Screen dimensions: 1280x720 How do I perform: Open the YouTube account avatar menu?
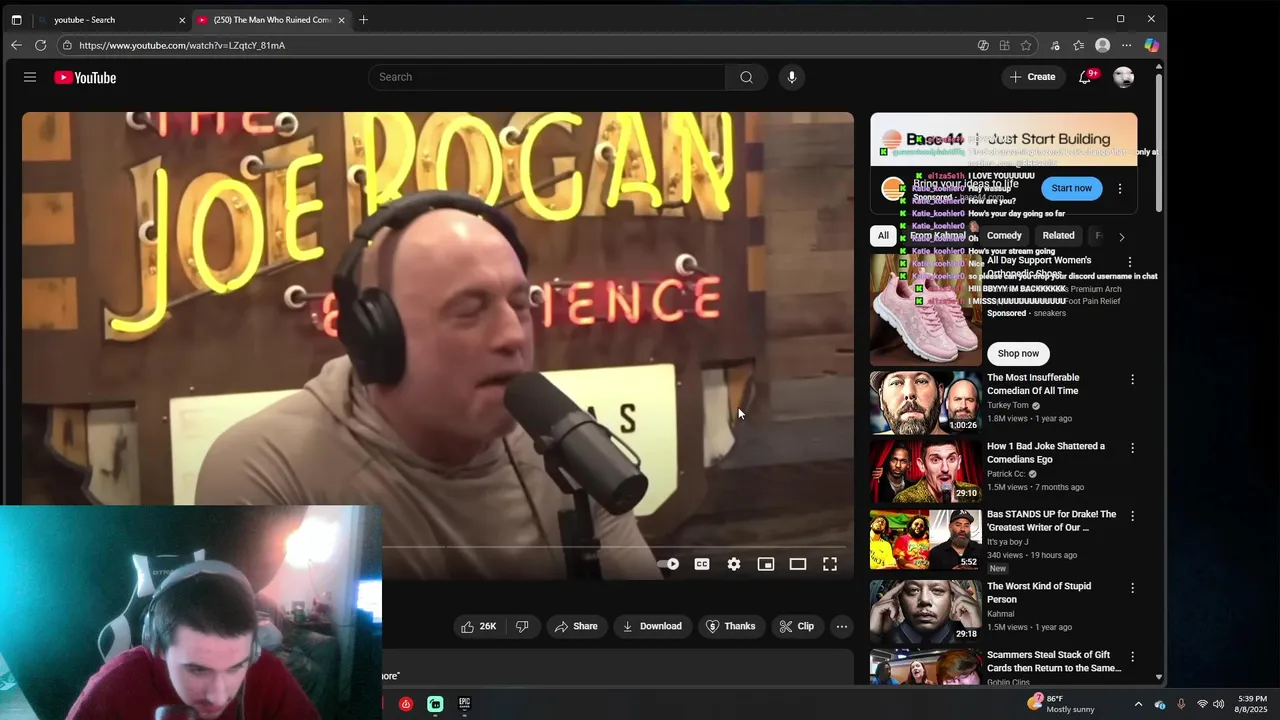pos(1124,77)
